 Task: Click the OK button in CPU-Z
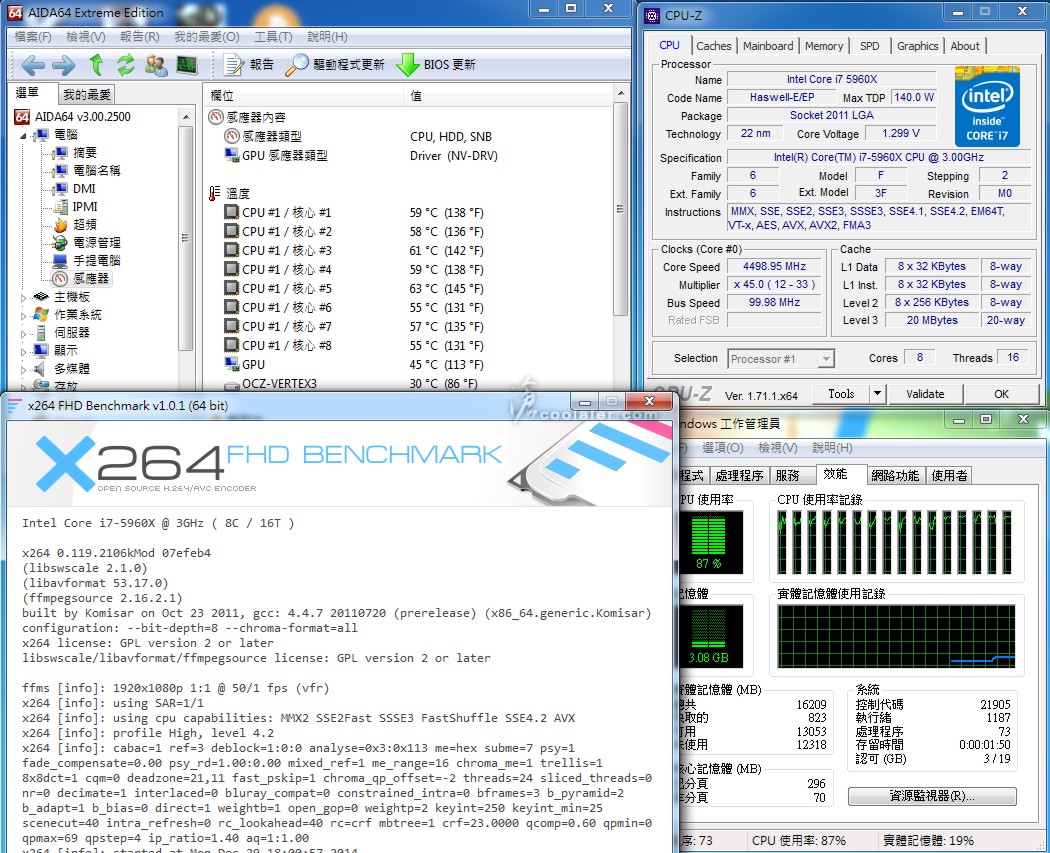click(x=1001, y=394)
